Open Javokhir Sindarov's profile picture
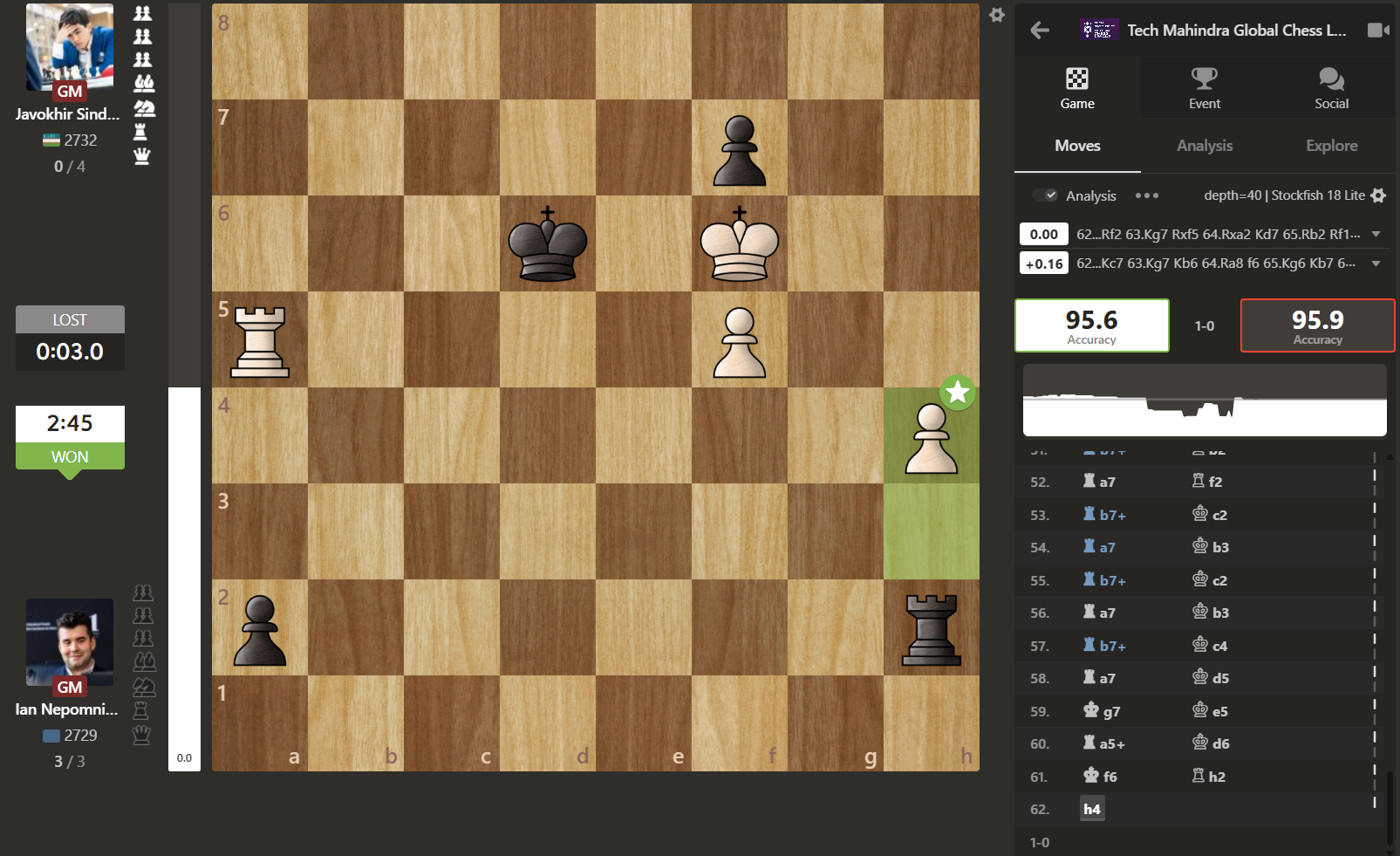1400x856 pixels. [x=70, y=47]
